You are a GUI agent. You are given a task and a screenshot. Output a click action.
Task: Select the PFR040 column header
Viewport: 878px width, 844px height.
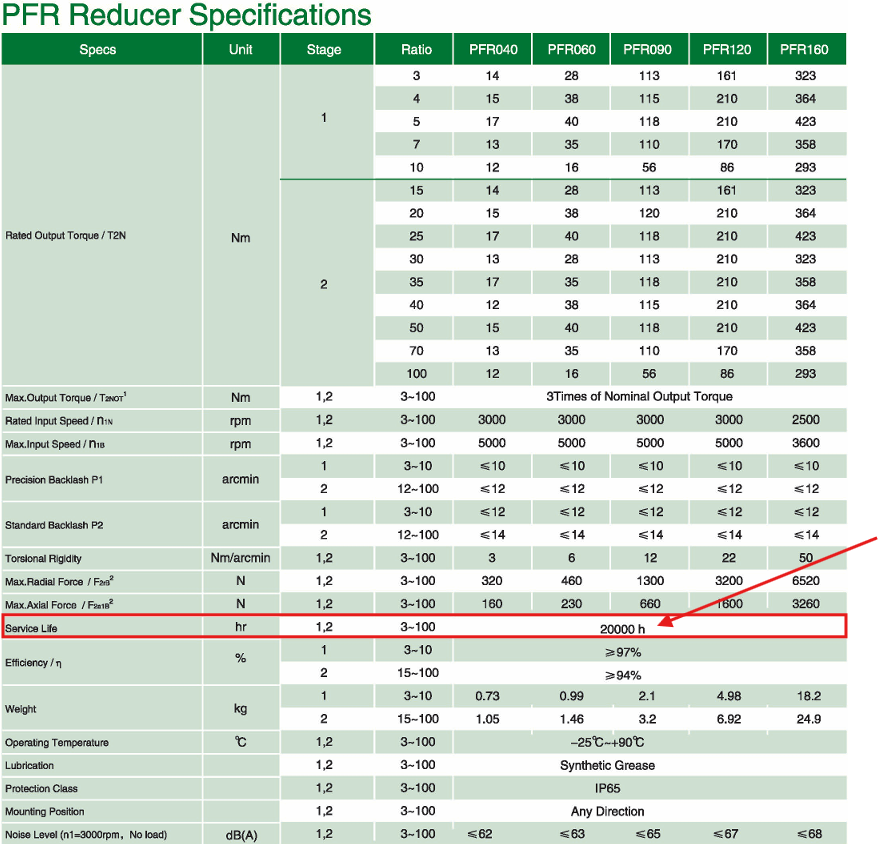pyautogui.click(x=493, y=50)
